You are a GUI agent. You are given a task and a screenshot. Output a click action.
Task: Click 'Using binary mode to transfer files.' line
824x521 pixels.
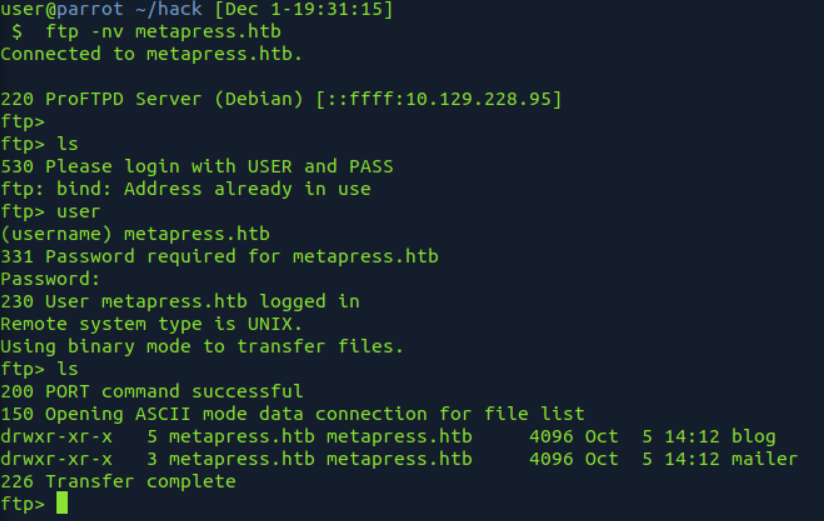coord(202,346)
